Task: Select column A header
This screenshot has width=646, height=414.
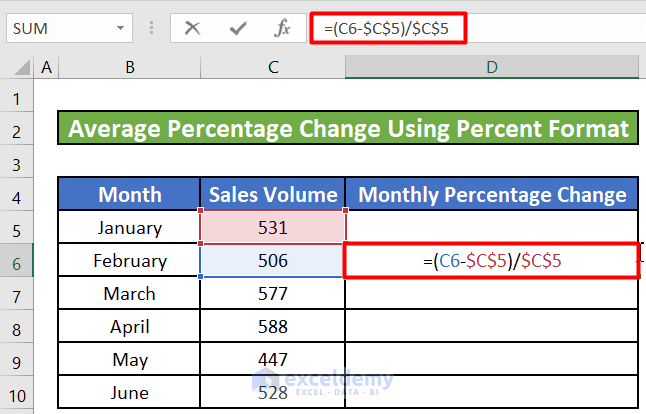Action: coord(46,67)
